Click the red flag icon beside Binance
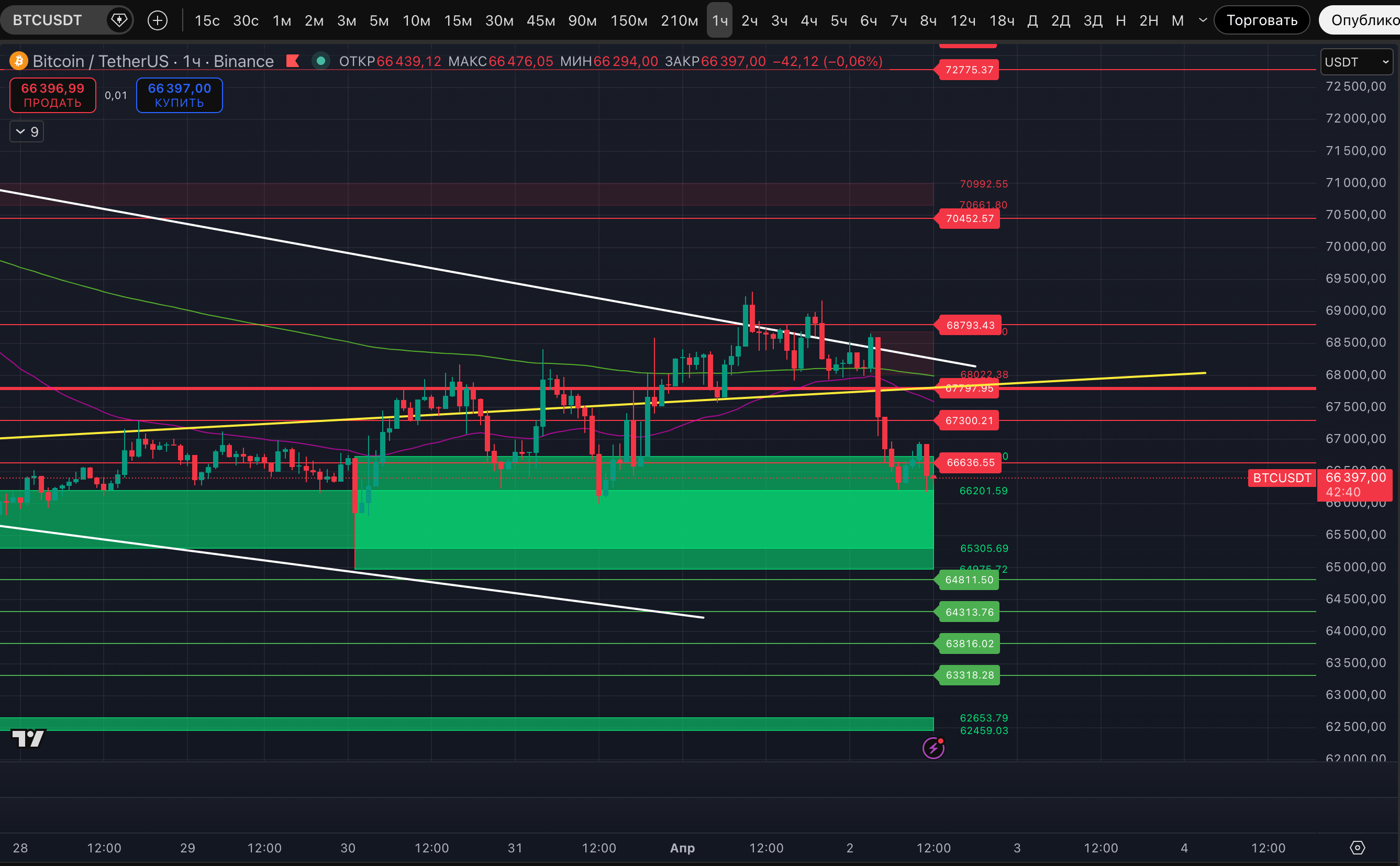Viewport: 1400px width, 866px height. pos(293,61)
